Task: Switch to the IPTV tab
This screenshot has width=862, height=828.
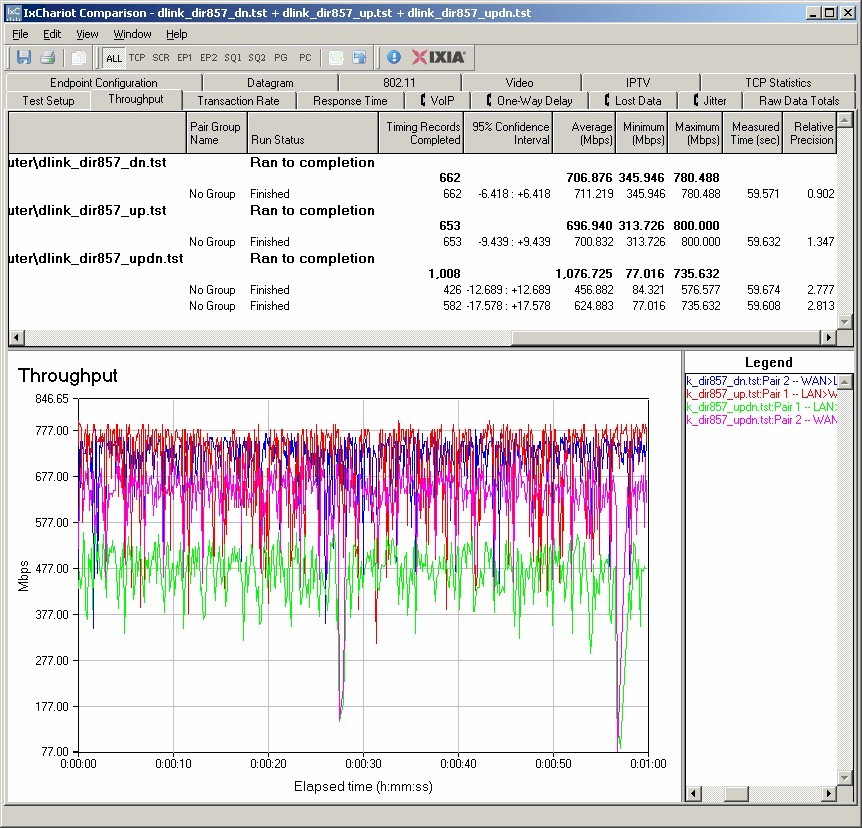Action: click(638, 82)
